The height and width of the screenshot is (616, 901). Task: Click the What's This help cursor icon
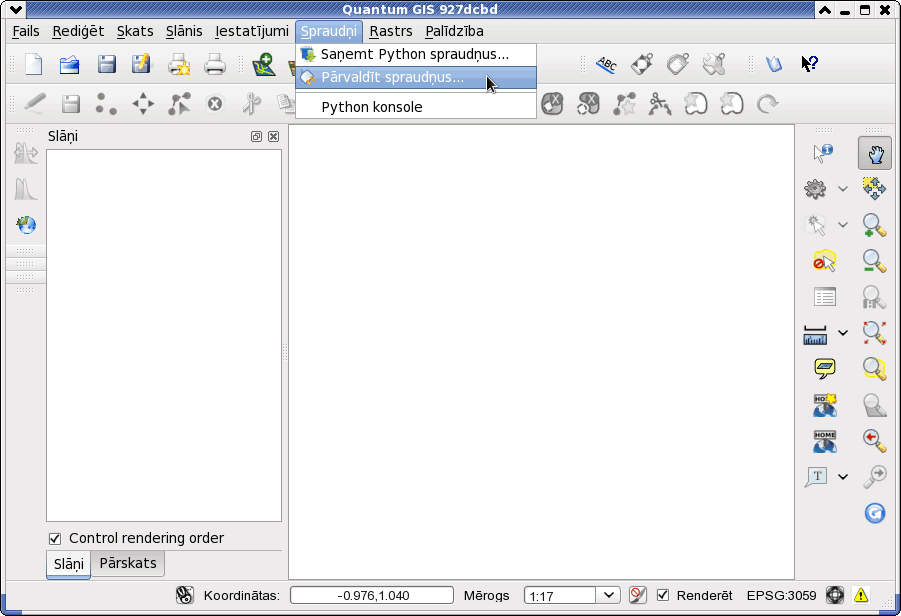click(809, 63)
